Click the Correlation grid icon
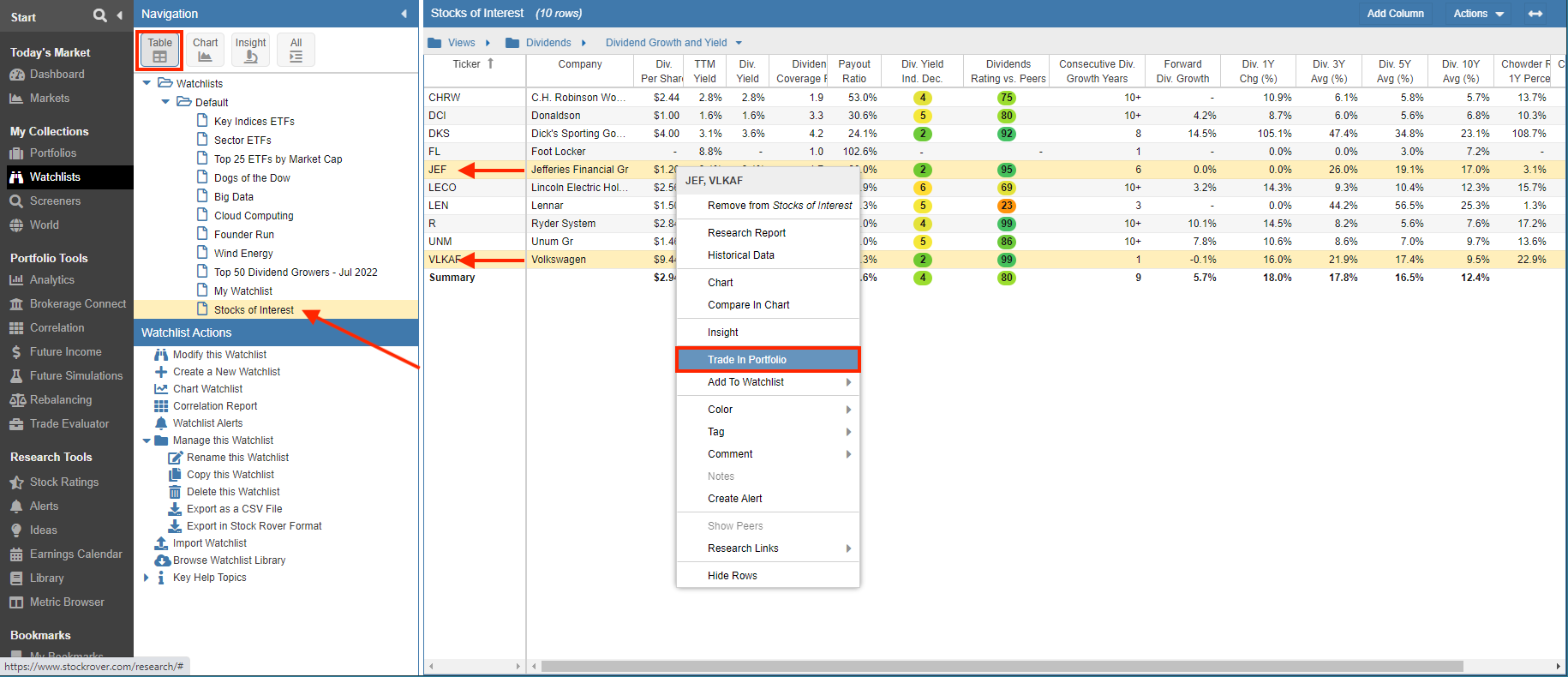Viewport: 1568px width, 677px height. tap(16, 328)
